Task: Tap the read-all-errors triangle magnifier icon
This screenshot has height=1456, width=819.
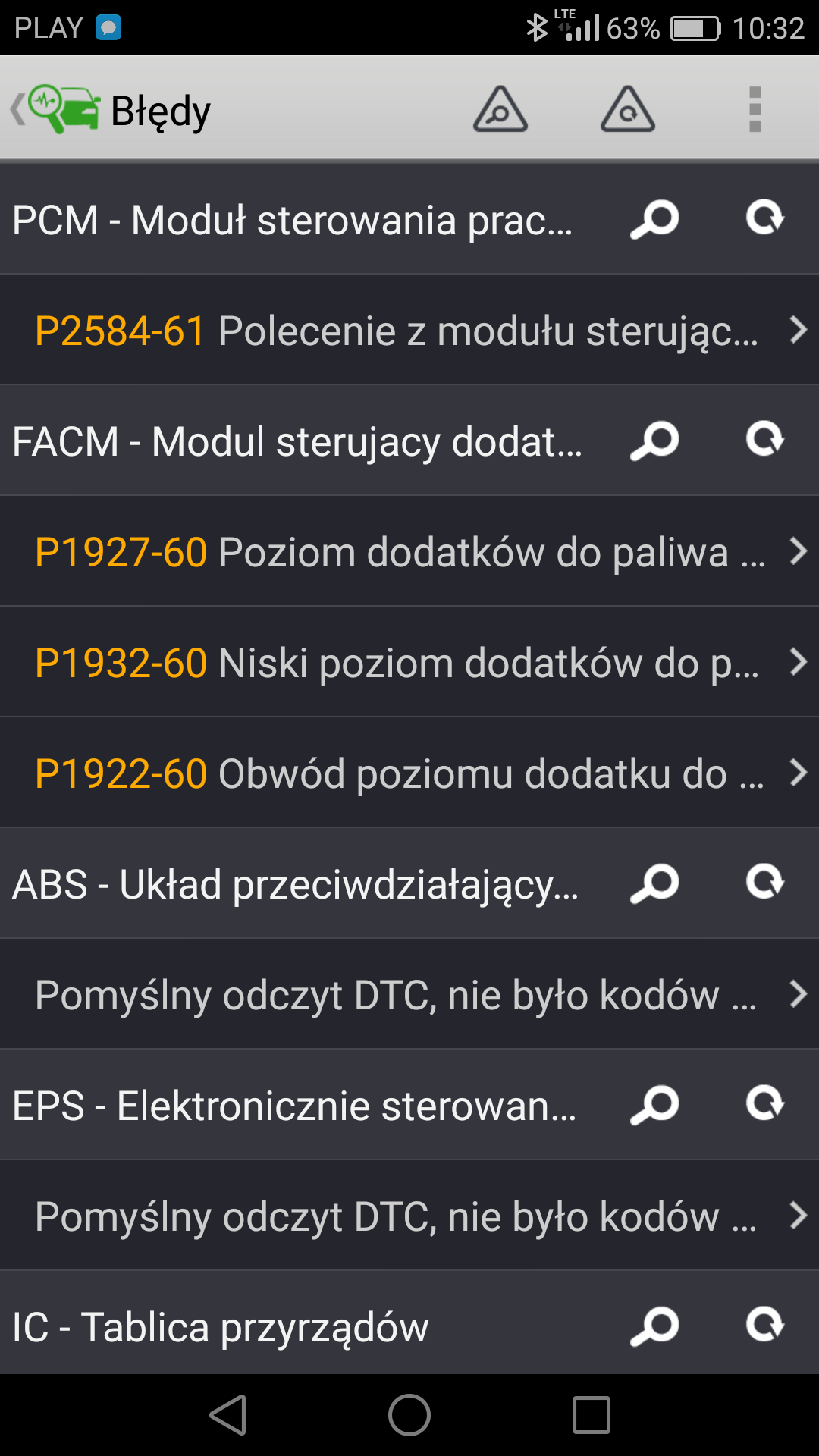Action: click(500, 109)
